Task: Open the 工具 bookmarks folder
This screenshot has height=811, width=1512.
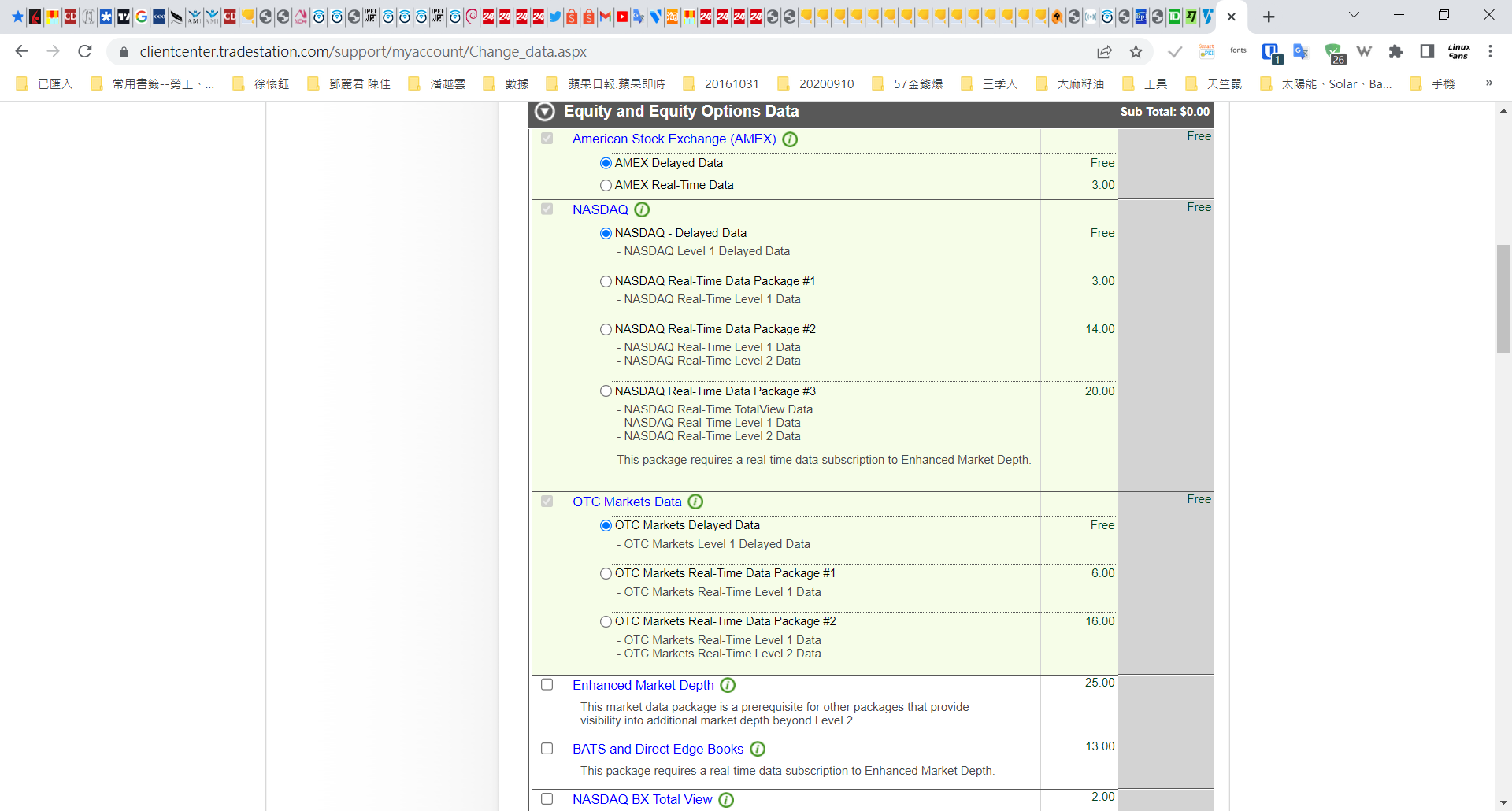Action: tap(1144, 83)
